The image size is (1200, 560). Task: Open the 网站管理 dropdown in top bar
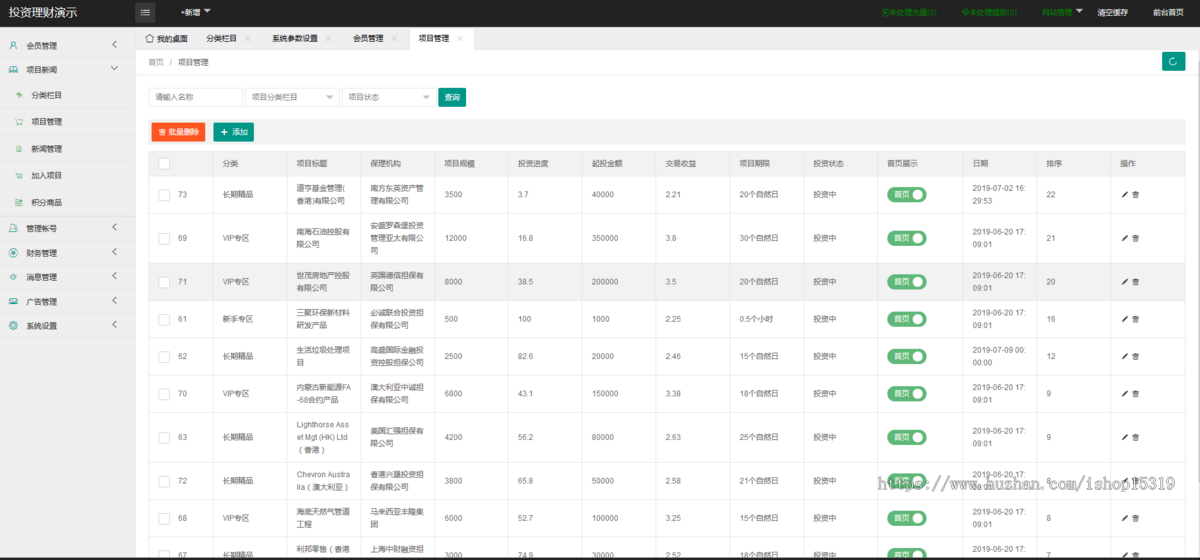(1062, 12)
